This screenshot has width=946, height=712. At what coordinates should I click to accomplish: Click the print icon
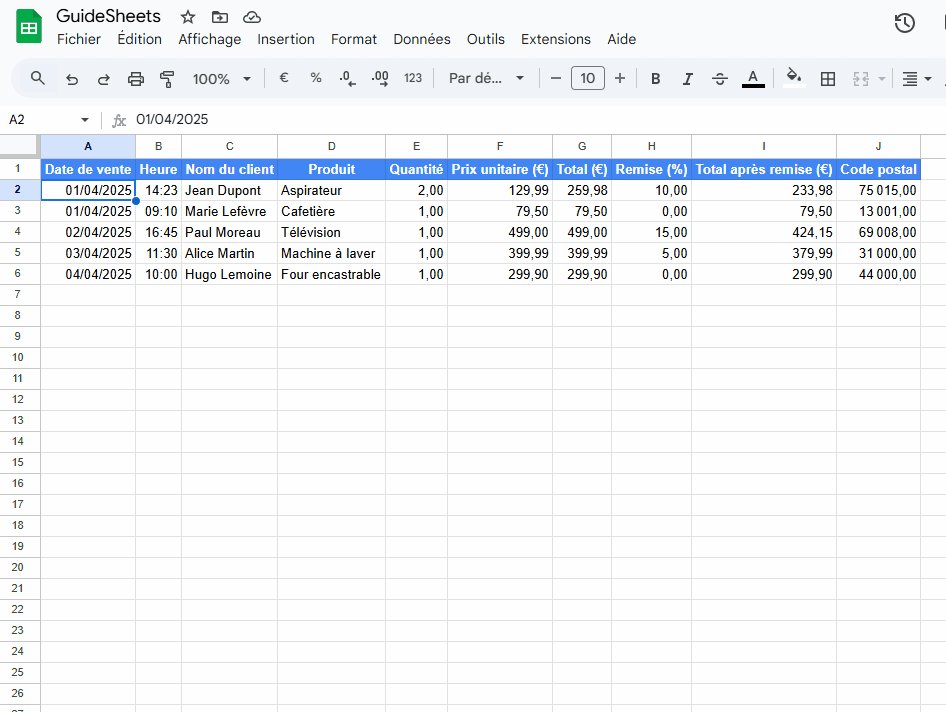pos(136,79)
